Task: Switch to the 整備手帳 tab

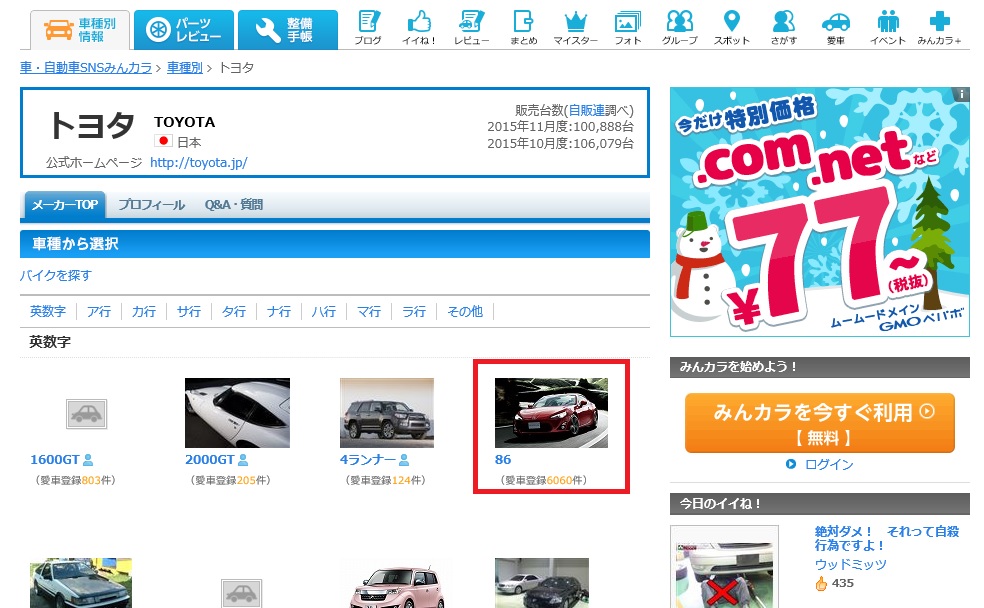Action: tap(288, 30)
